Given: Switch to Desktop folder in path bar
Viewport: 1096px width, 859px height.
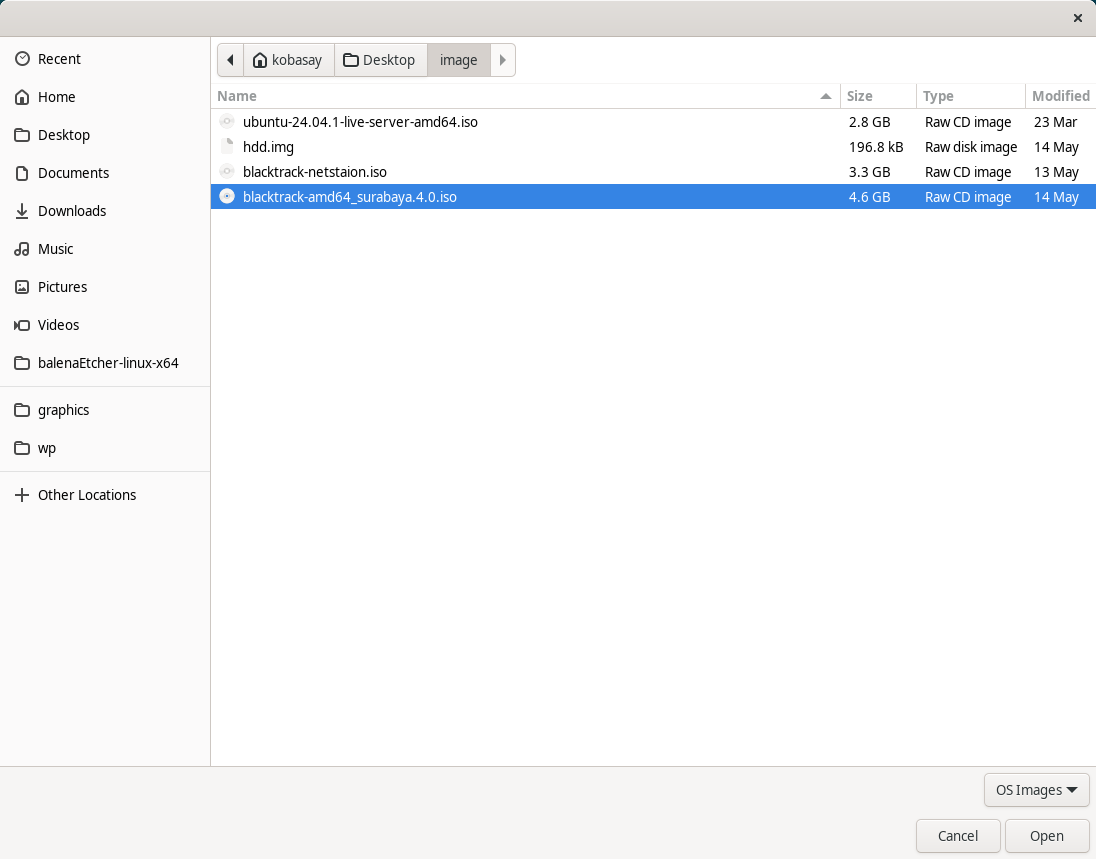Looking at the screenshot, I should click(x=380, y=60).
